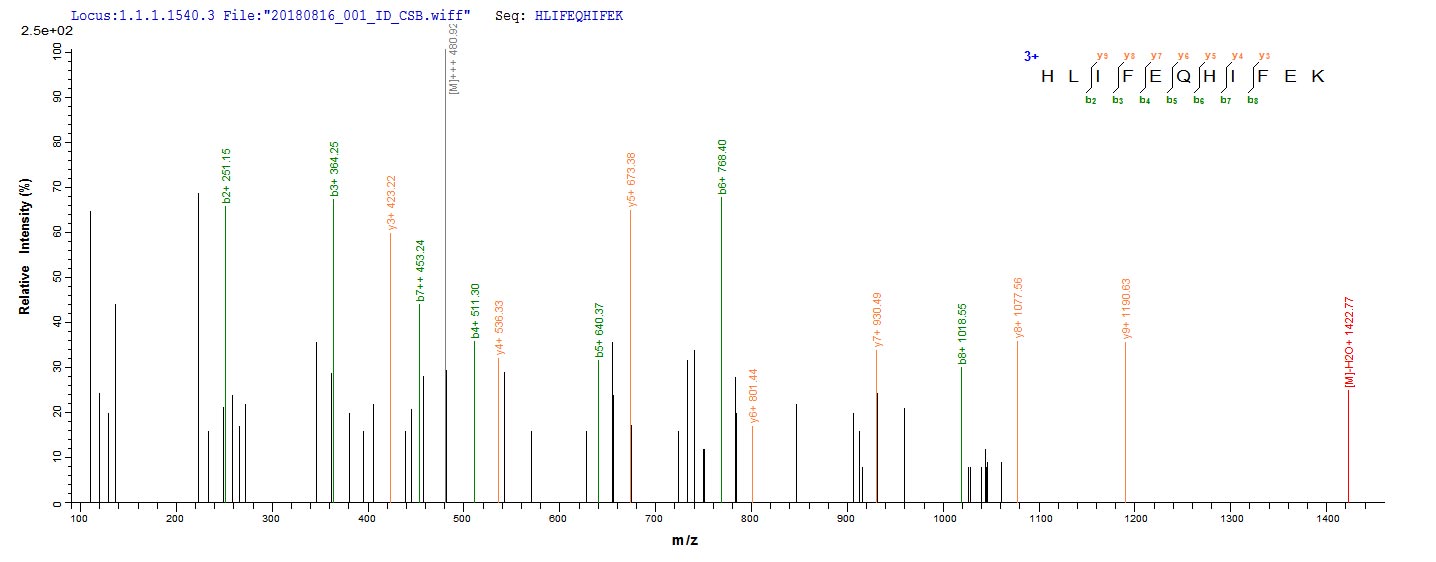This screenshot has width=1436, height=562.
Task: Select the y7+ 930.49 peak label
Action: [x=878, y=319]
